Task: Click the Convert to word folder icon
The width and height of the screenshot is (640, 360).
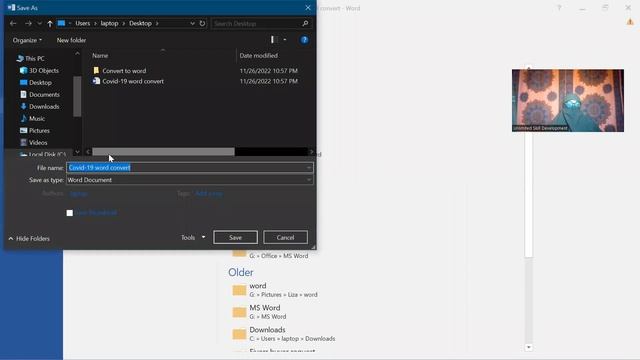Action: (x=96, y=70)
